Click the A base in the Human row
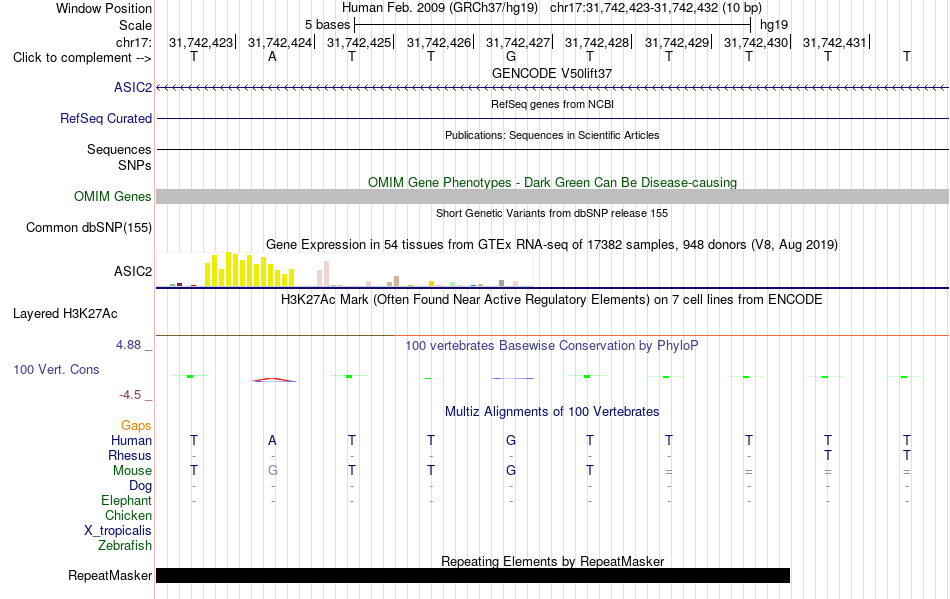The width and height of the screenshot is (950, 599). point(273,440)
